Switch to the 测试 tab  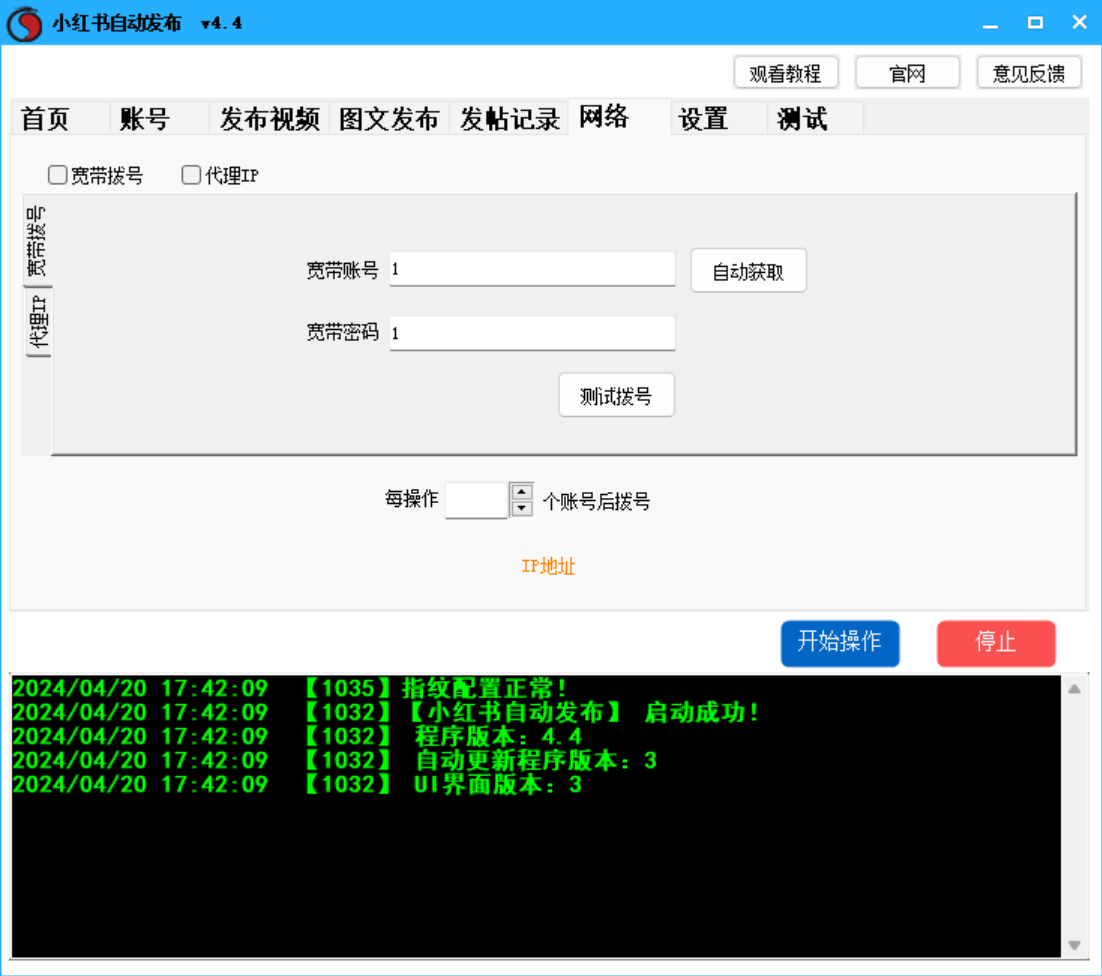(816, 118)
